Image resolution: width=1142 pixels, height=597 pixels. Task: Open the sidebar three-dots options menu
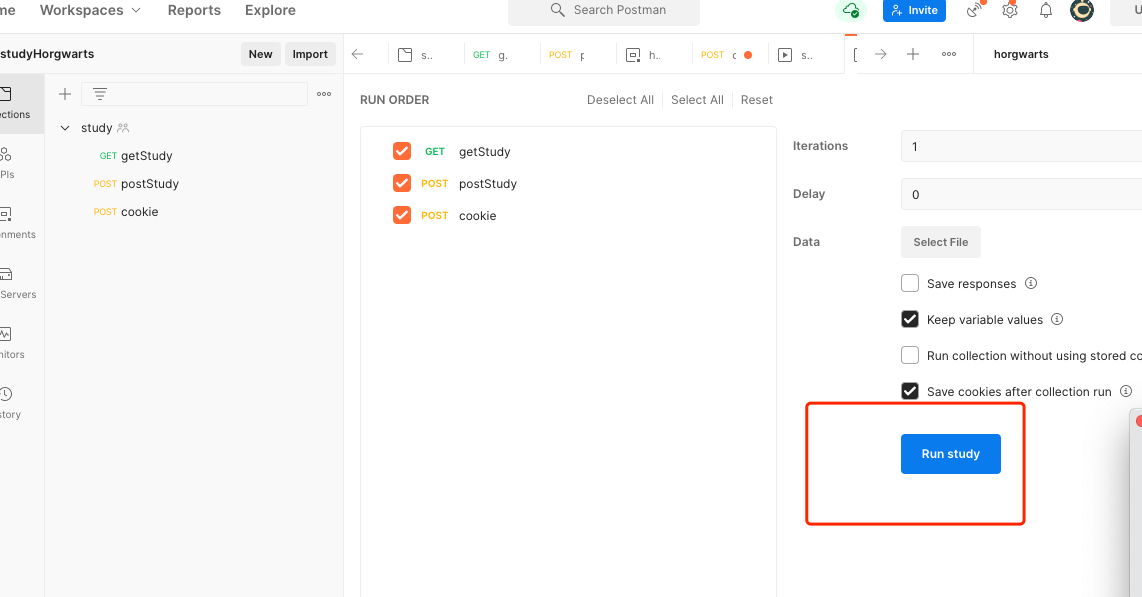pyautogui.click(x=324, y=94)
